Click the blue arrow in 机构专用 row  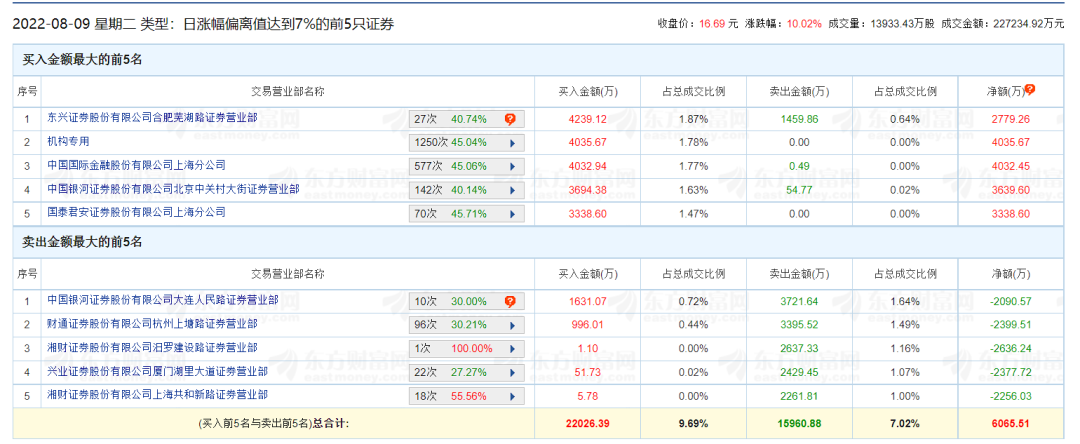(x=513, y=142)
